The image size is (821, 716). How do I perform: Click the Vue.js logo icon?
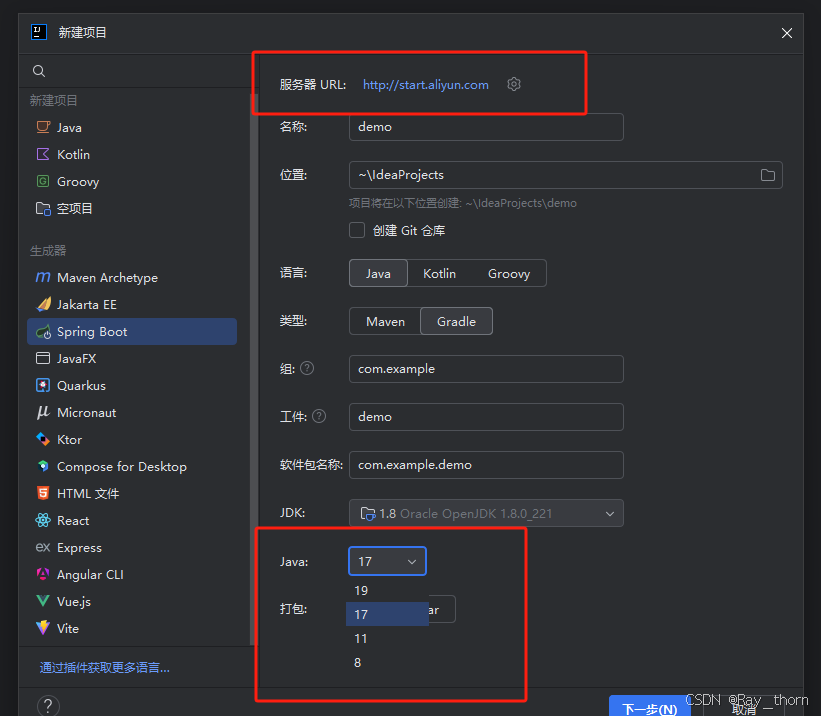point(43,601)
